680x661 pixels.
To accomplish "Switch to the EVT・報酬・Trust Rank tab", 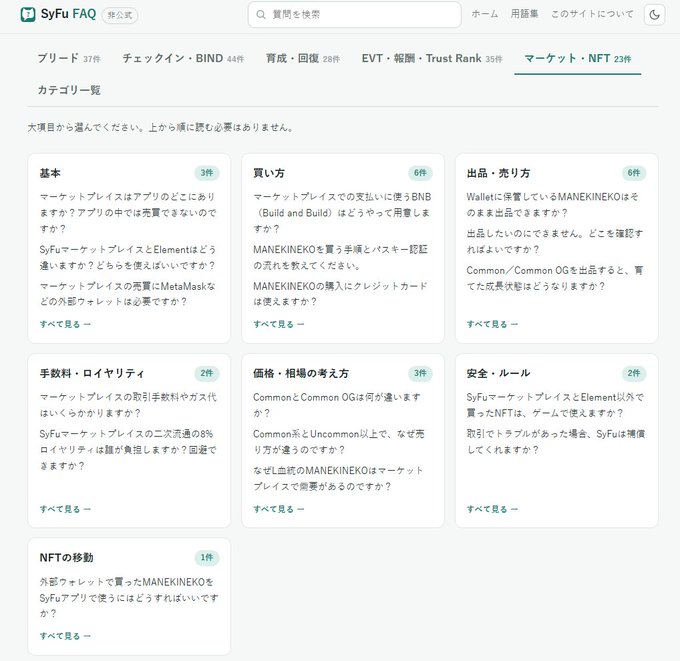I will [x=432, y=59].
